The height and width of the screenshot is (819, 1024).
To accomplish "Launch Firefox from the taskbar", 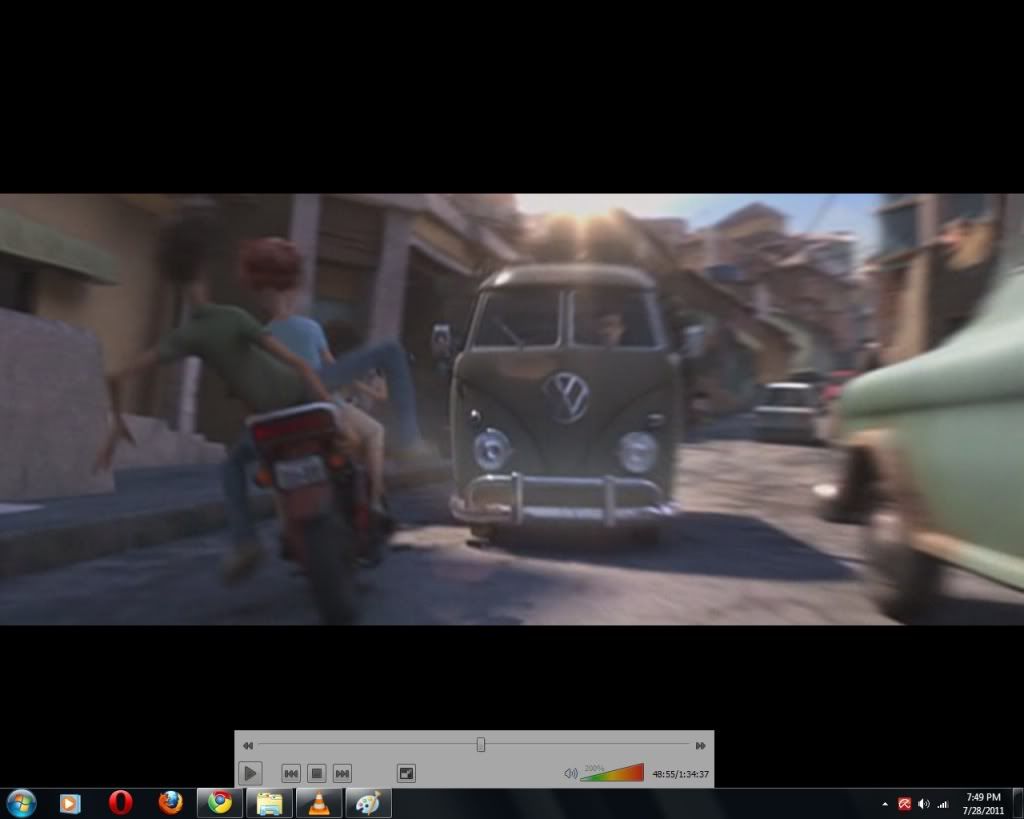I will point(171,803).
